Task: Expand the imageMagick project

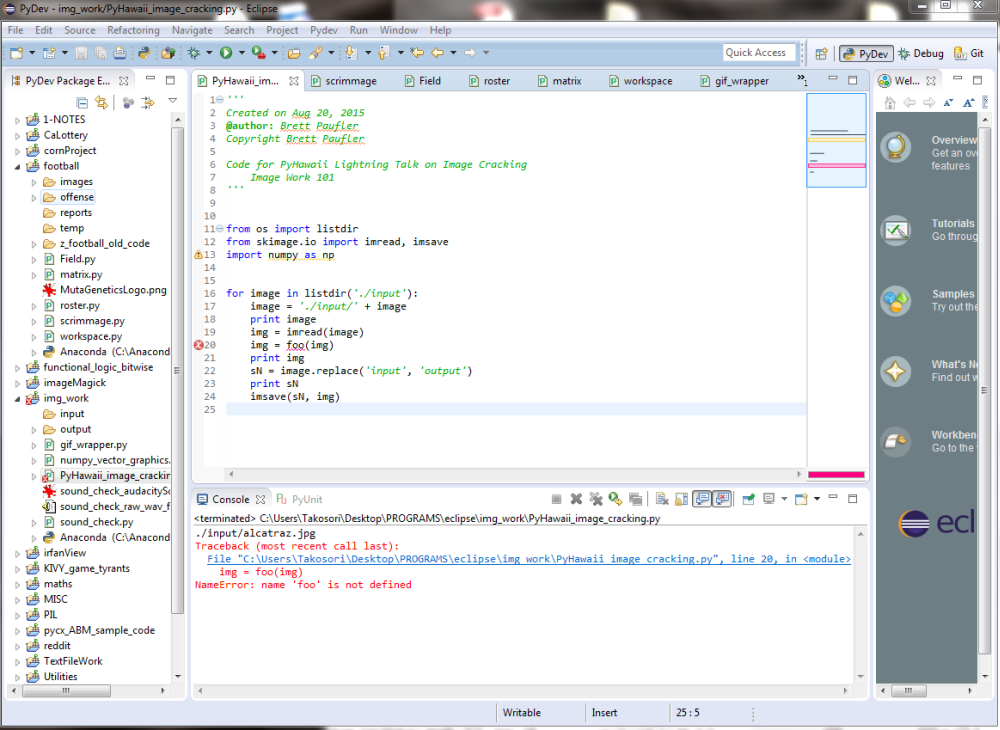Action: point(18,383)
